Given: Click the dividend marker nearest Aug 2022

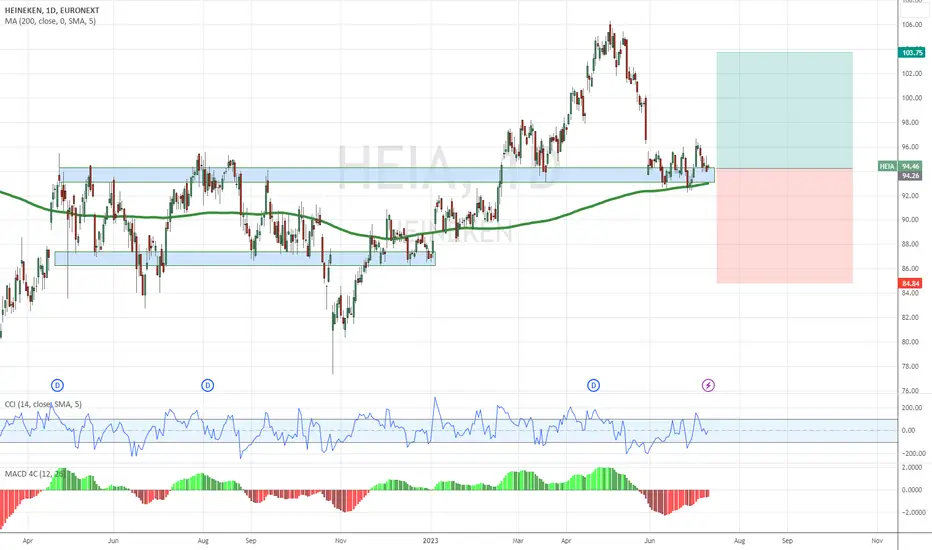Looking at the screenshot, I should coord(207,385).
